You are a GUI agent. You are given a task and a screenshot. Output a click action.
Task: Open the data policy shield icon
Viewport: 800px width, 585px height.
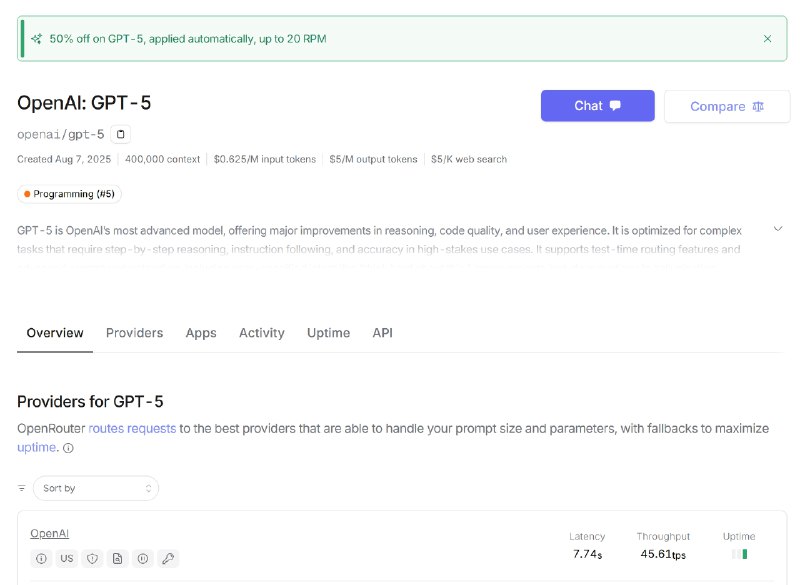(x=92, y=558)
